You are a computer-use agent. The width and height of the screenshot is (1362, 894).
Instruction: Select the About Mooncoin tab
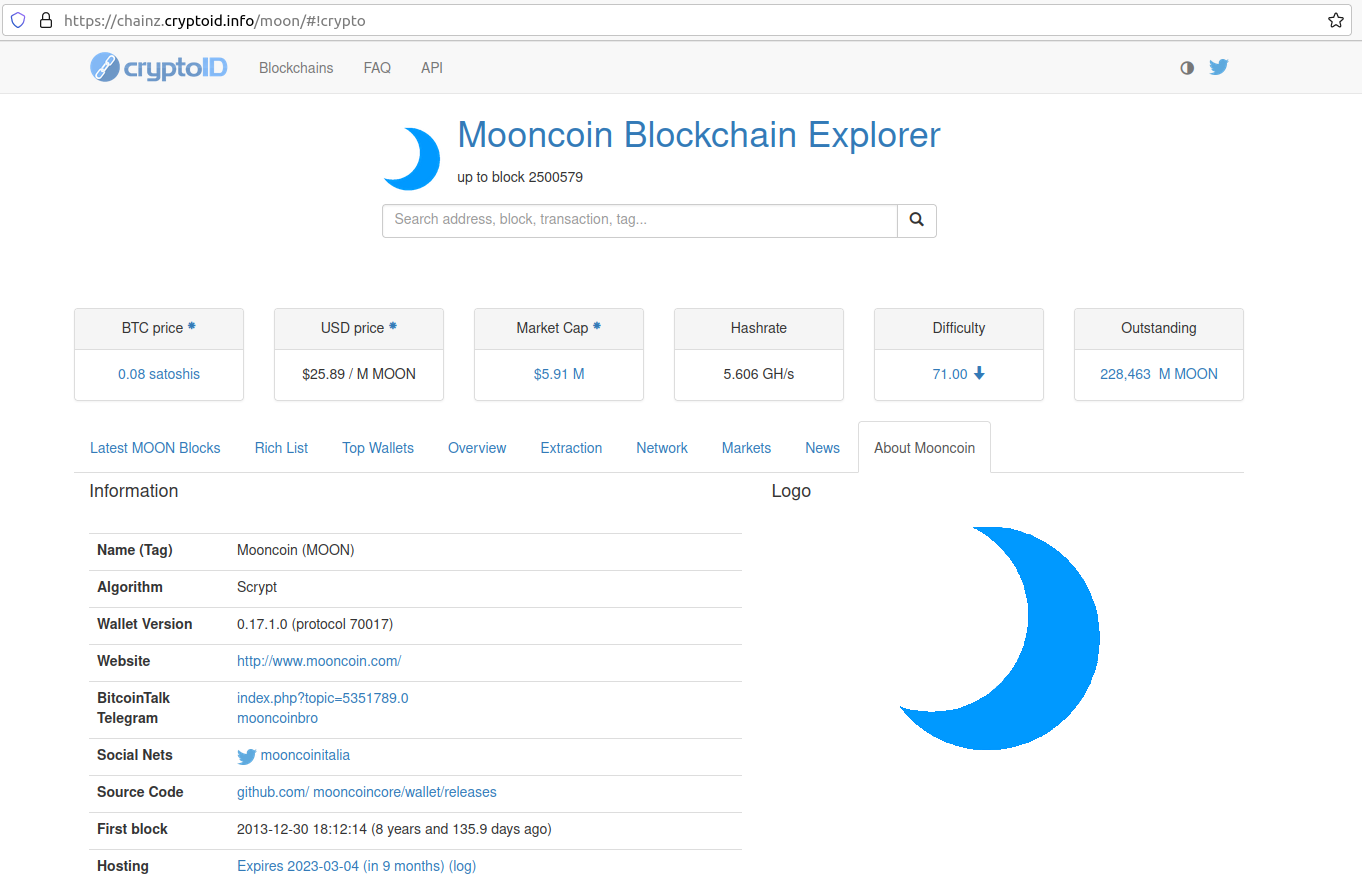924,448
